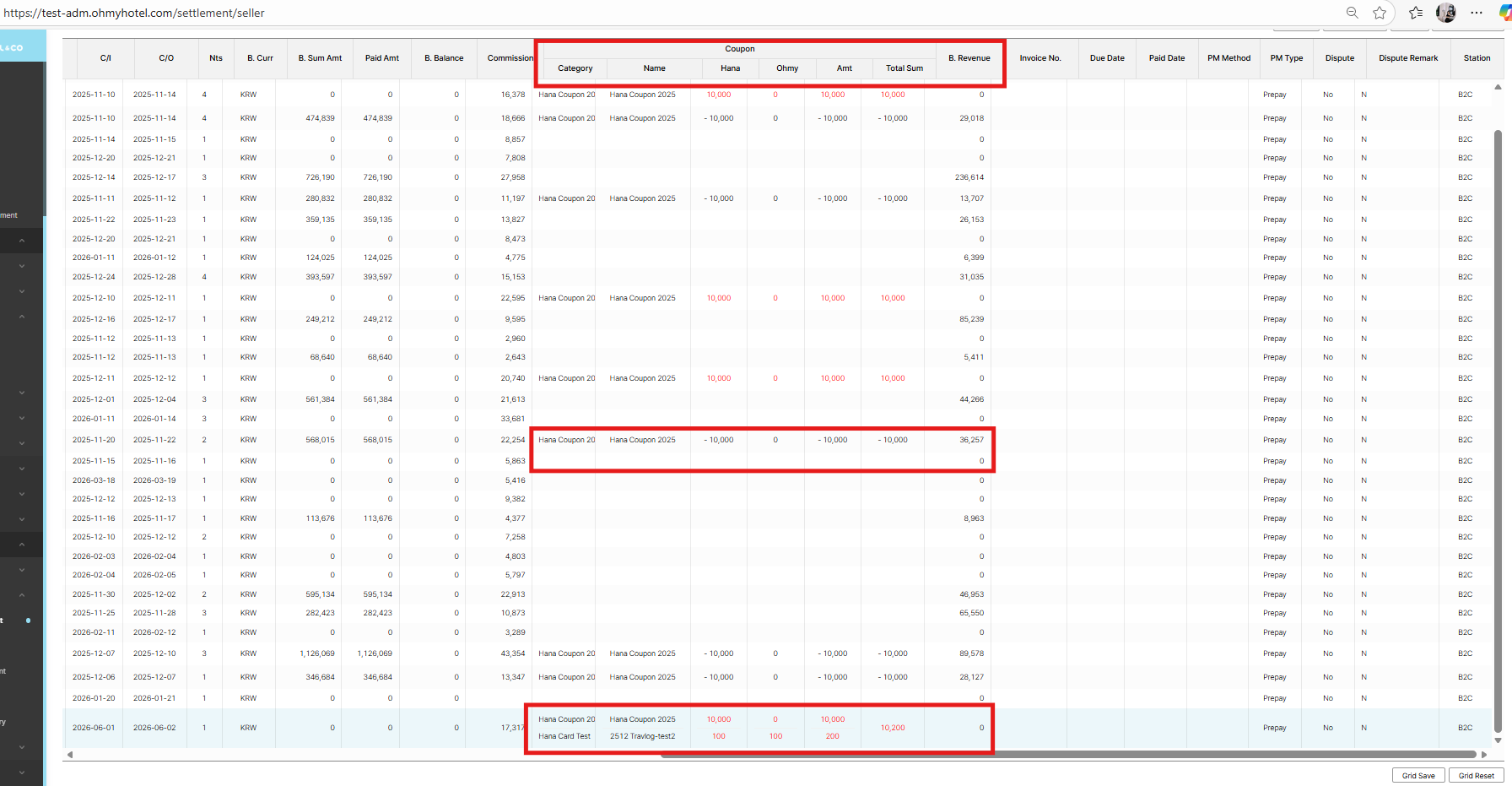Screen dimensions: 1512x786
Task: Open the browser settings and more menu
Action: click(x=1477, y=13)
